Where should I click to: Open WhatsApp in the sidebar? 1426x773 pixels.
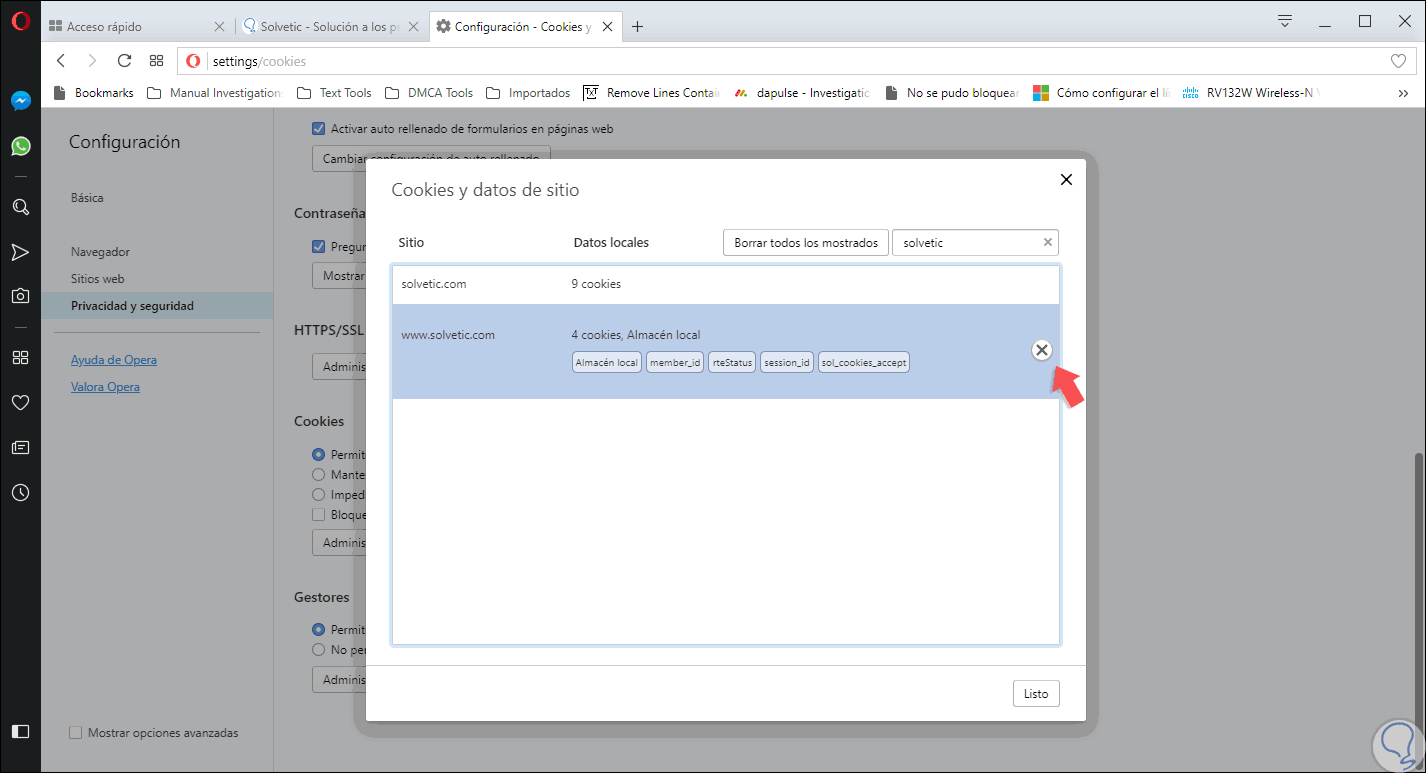pos(21,146)
